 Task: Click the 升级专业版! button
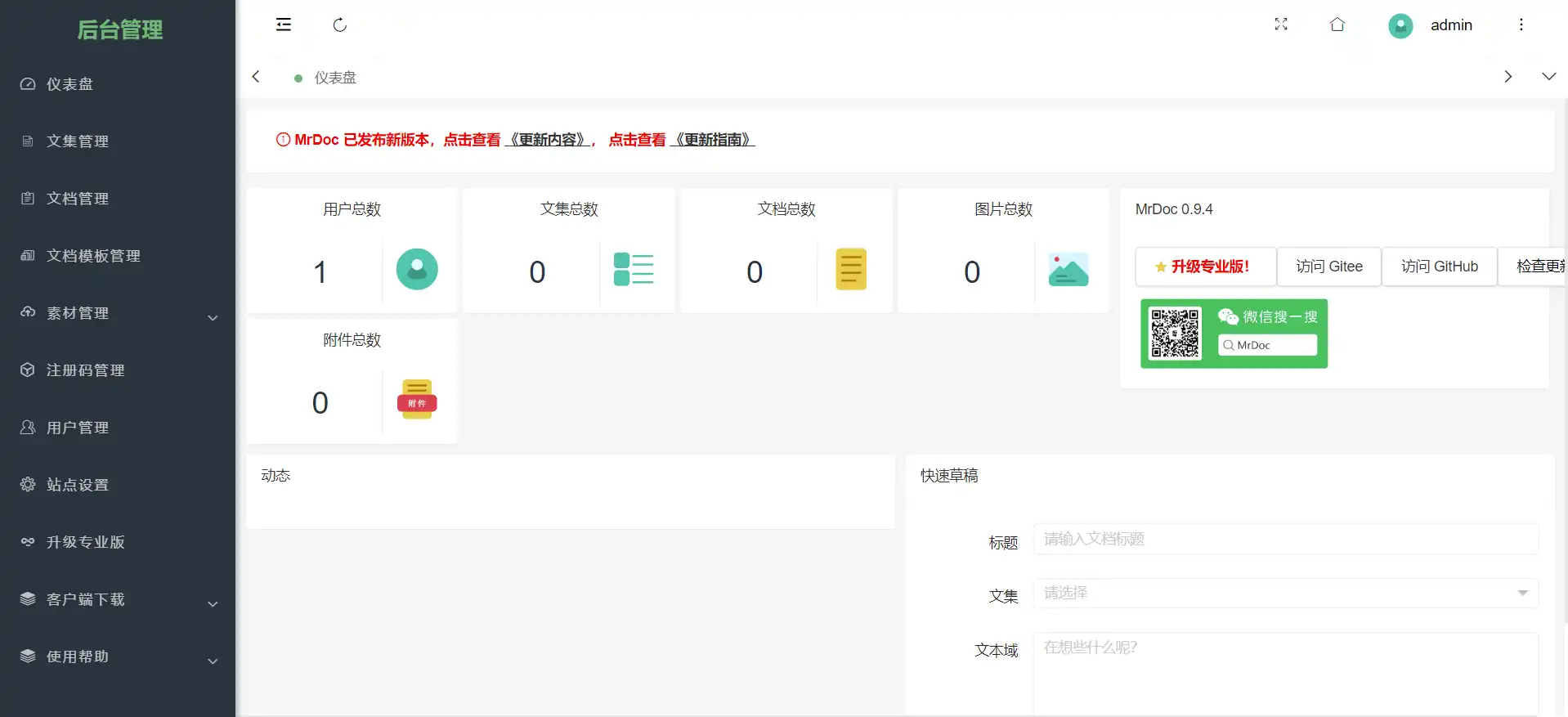click(1205, 267)
